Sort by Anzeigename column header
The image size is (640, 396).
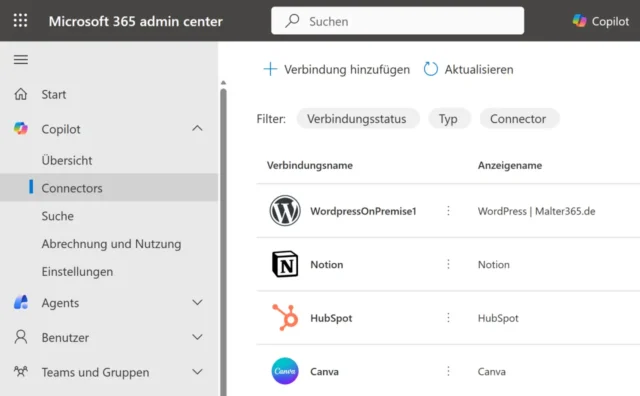[510, 165]
